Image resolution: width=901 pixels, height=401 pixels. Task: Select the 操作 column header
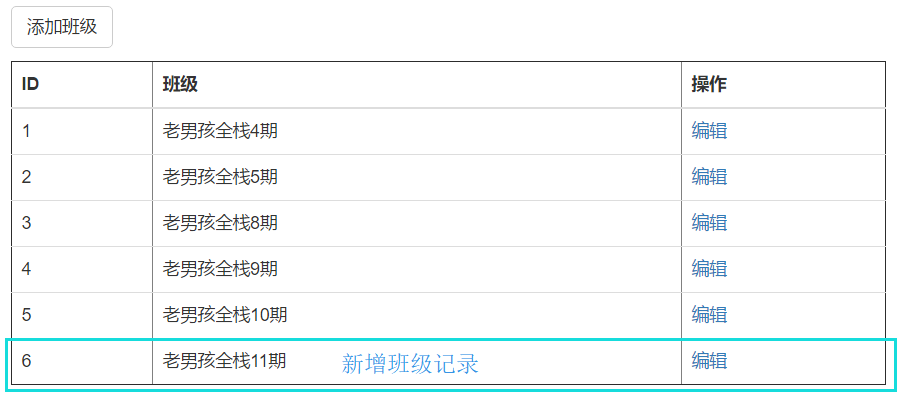(709, 85)
